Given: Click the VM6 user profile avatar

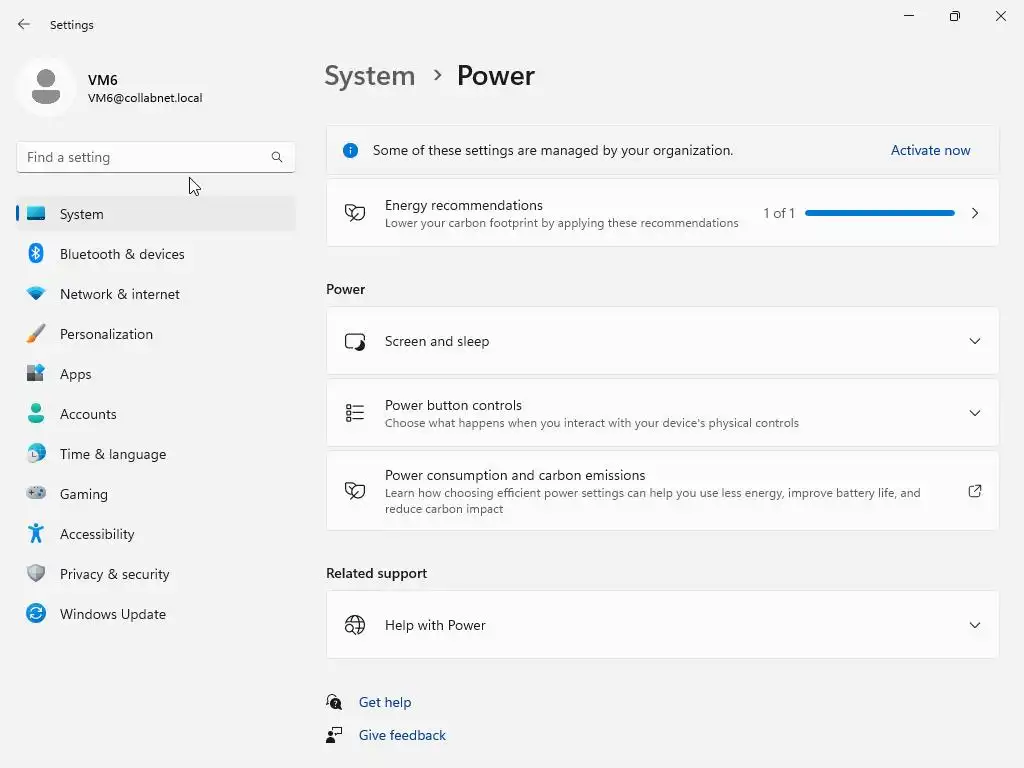Looking at the screenshot, I should tap(46, 88).
